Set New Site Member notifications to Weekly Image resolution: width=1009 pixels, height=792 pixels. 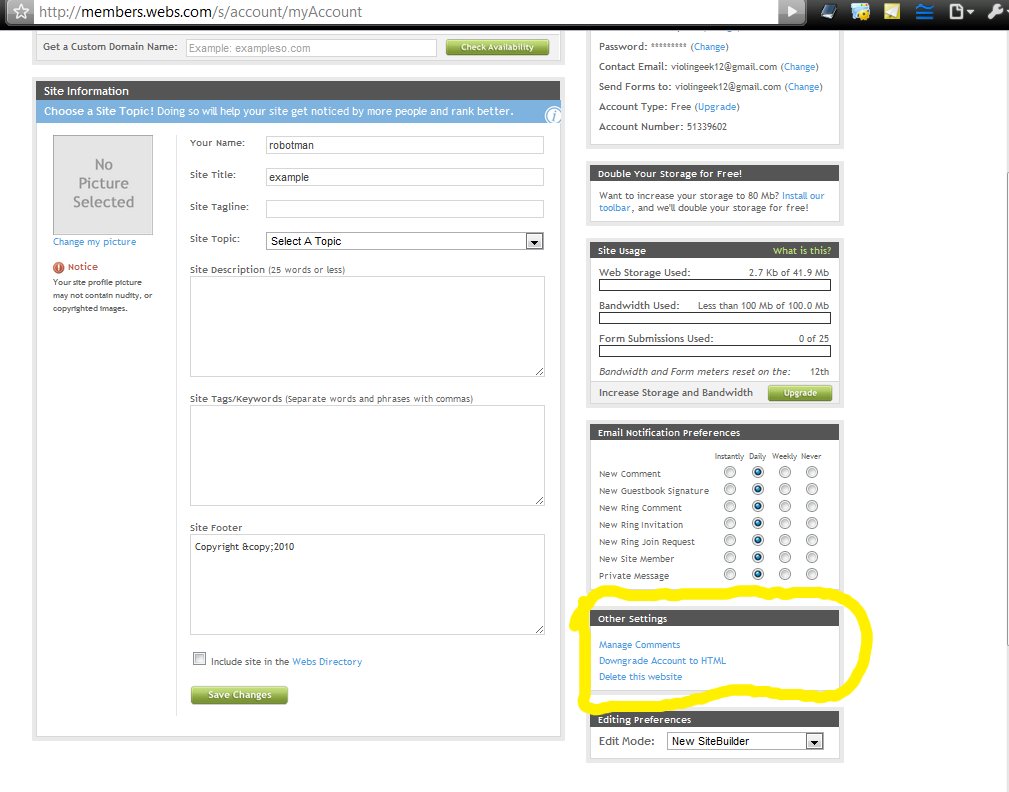point(785,557)
